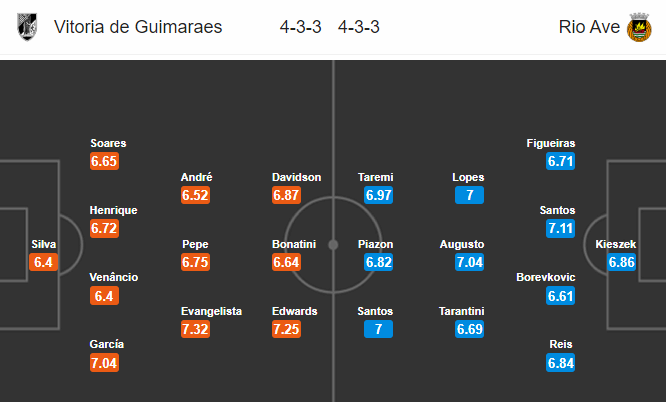
Task: Select player name Figueiras
Action: 551,143
